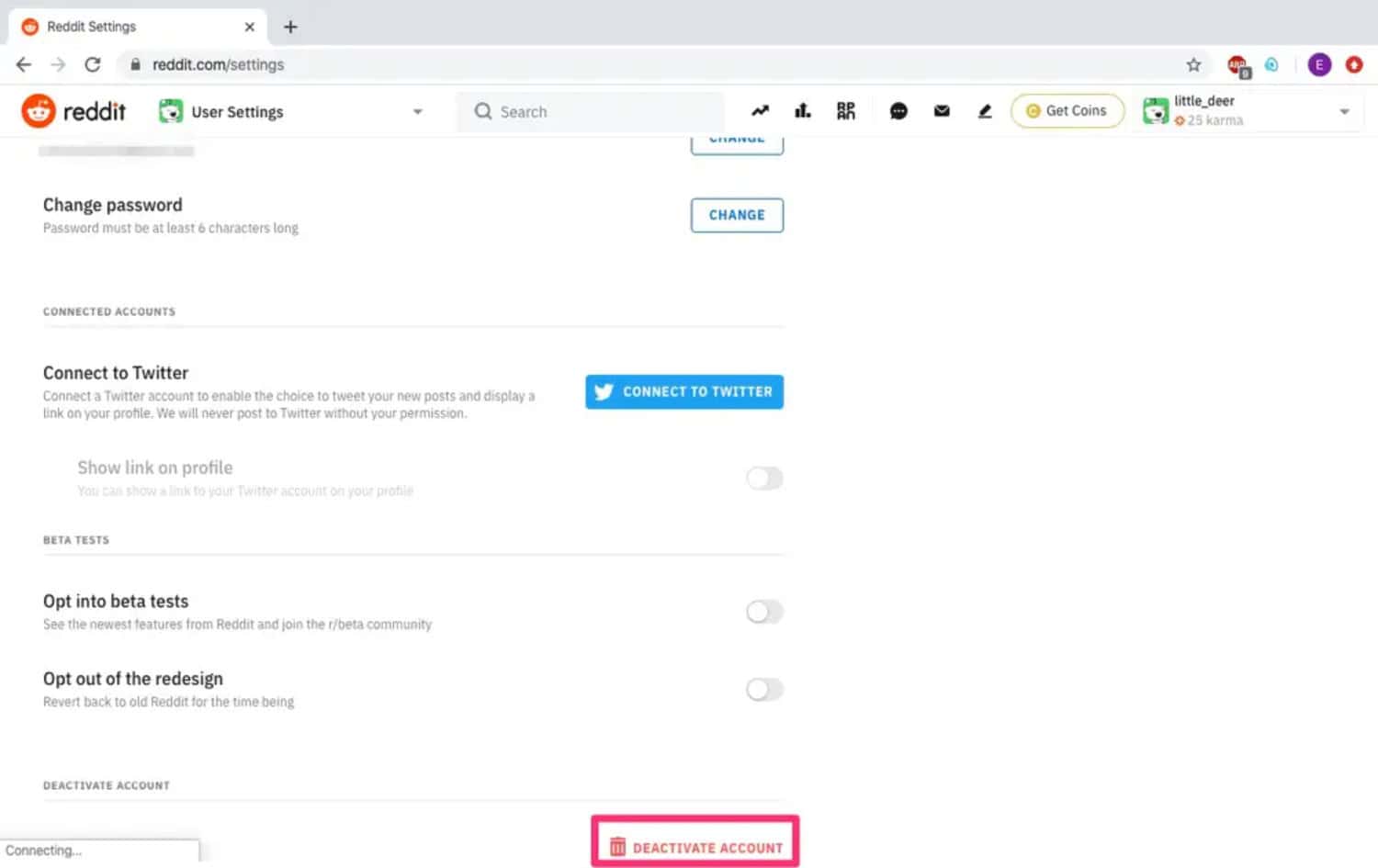Click the little_deer avatar image

[x=1155, y=111]
